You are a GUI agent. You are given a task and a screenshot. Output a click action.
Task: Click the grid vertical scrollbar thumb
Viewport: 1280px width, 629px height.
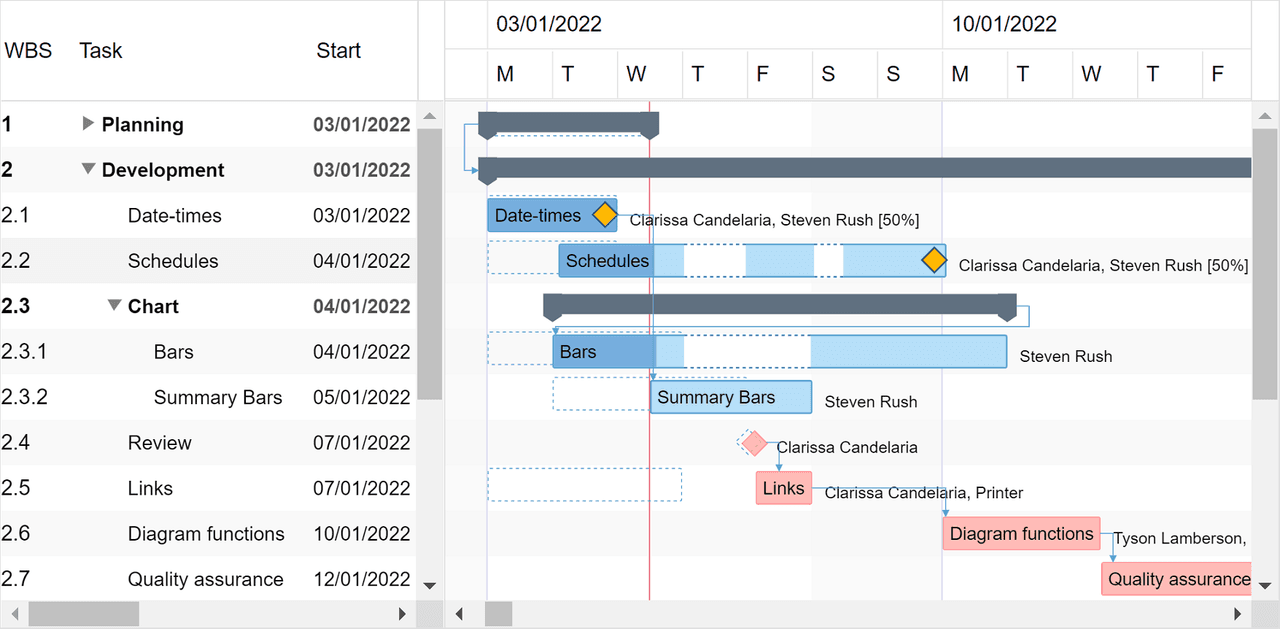(x=430, y=264)
